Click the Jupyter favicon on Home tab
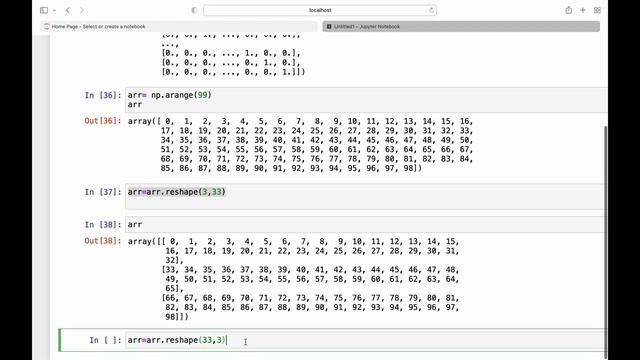The image size is (640, 360). pos(47,27)
